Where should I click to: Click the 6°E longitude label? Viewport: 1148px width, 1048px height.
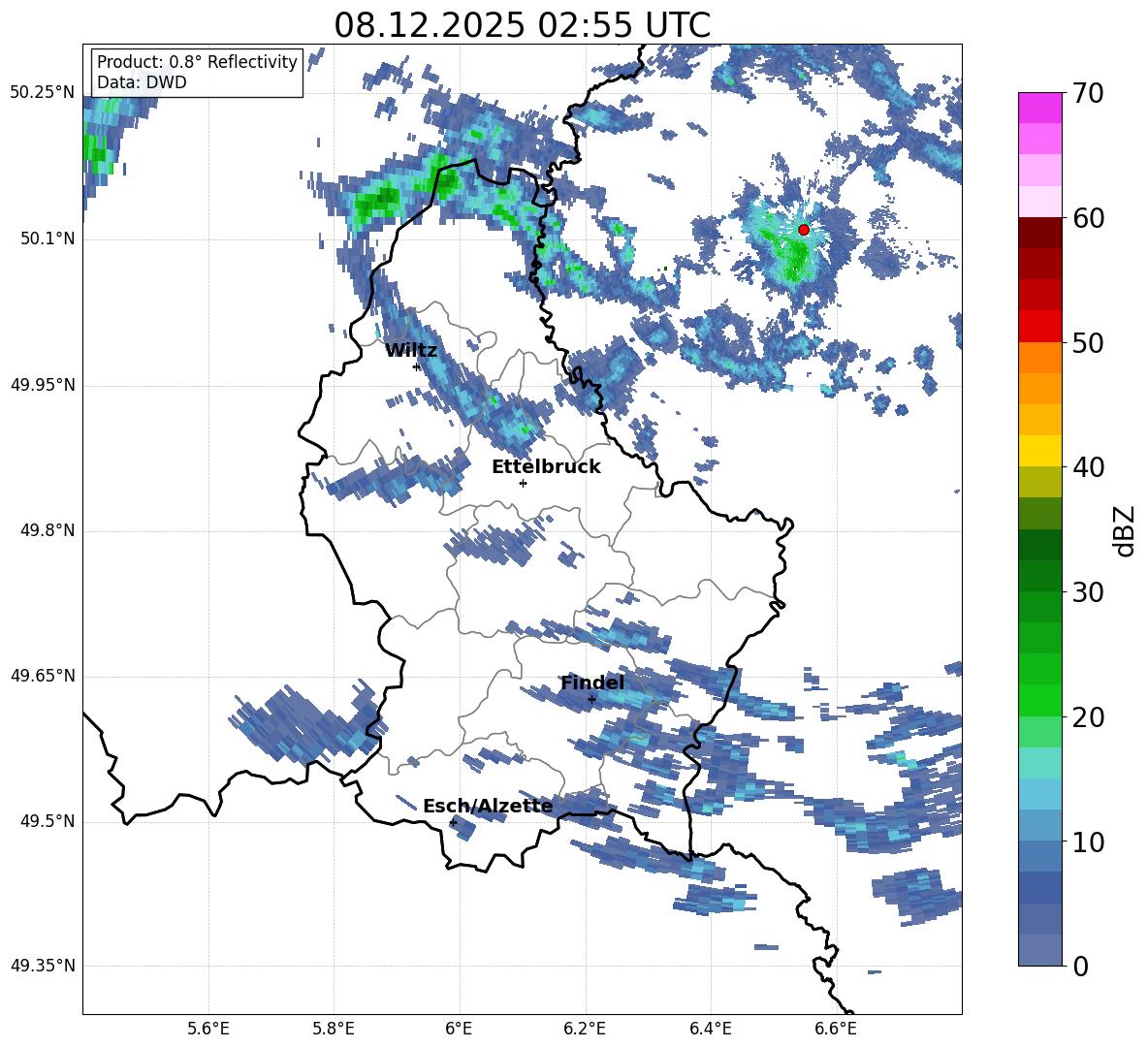tap(459, 1029)
